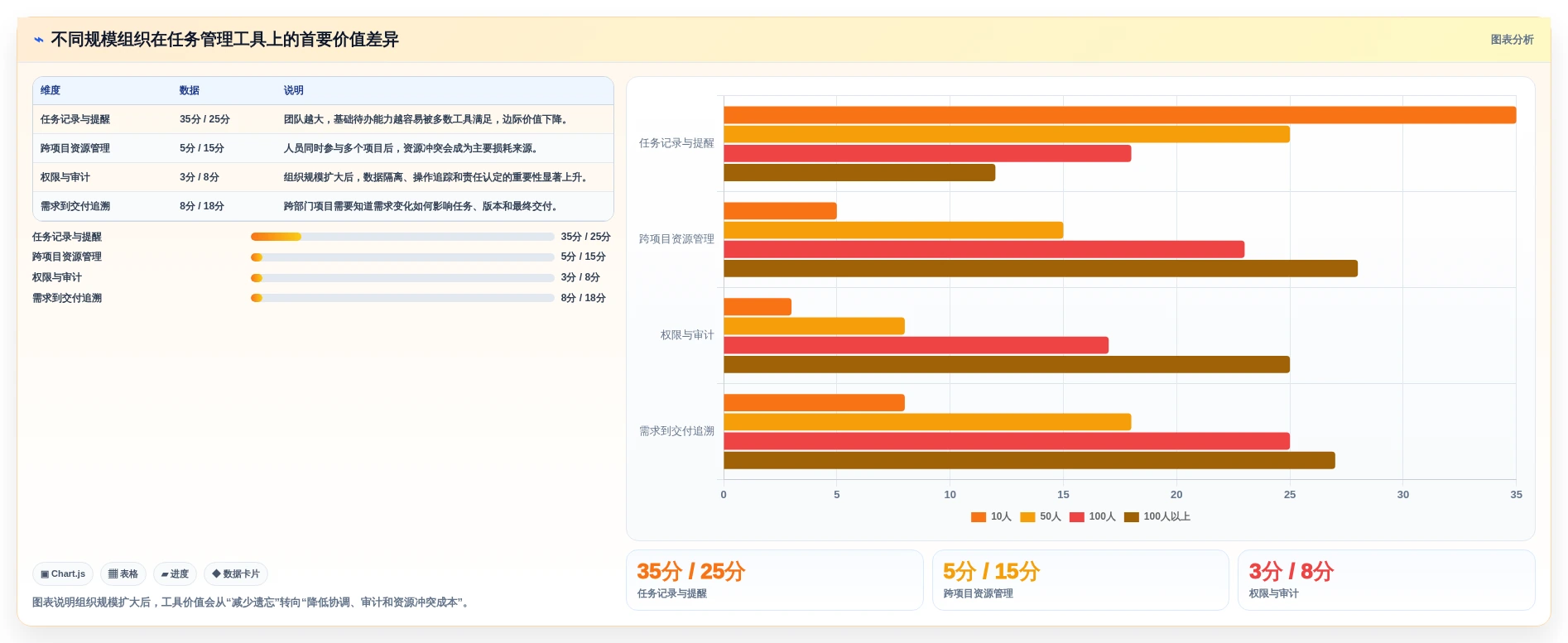Toggle the 50人 legend swatch
Image resolution: width=1568 pixels, height=643 pixels.
[x=1027, y=517]
